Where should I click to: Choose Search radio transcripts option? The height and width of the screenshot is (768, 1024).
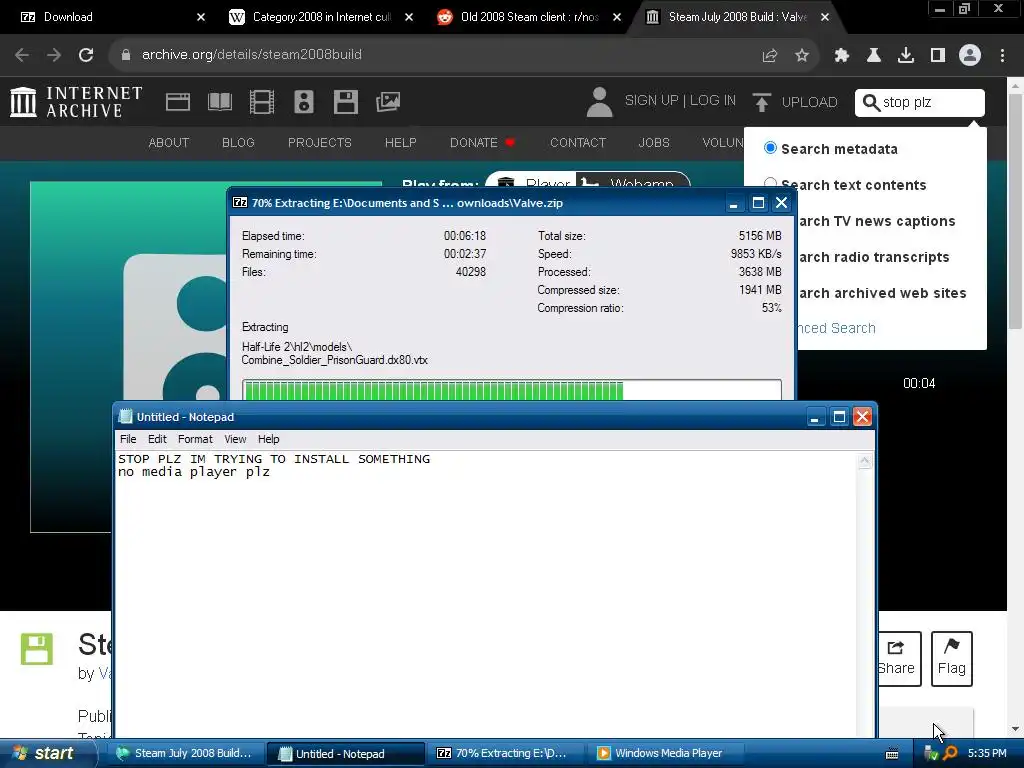pyautogui.click(x=874, y=257)
